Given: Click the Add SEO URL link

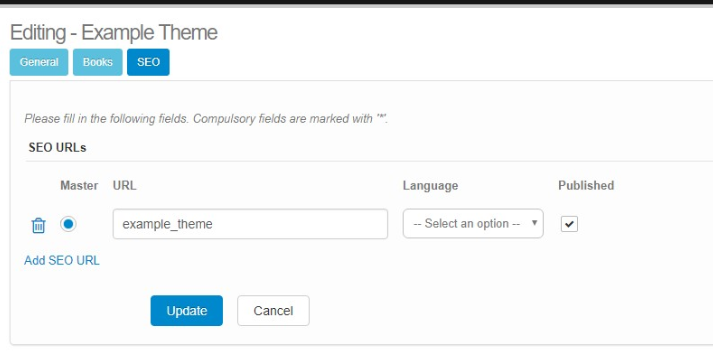Looking at the screenshot, I should click(x=62, y=261).
